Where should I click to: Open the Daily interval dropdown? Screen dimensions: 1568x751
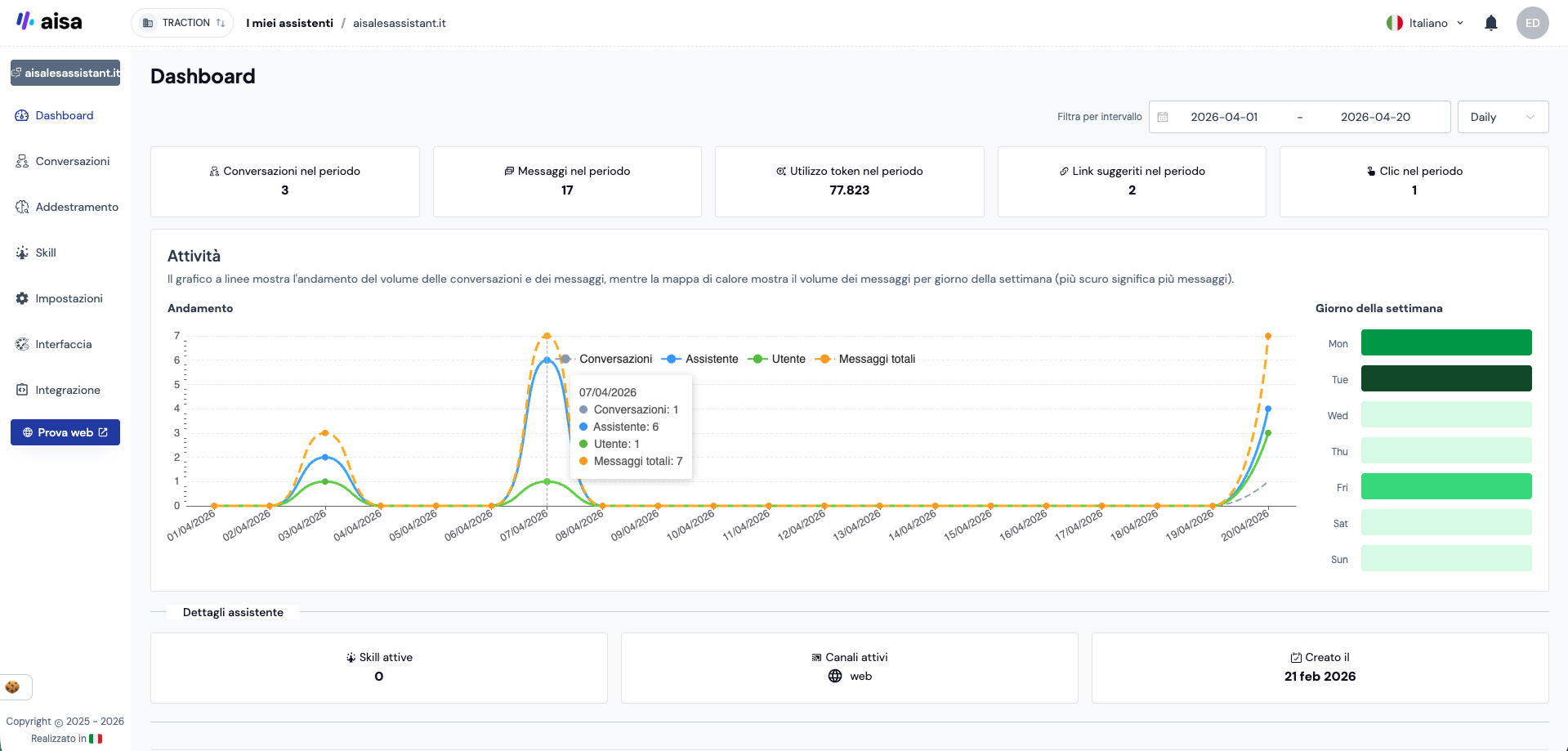[1502, 117]
